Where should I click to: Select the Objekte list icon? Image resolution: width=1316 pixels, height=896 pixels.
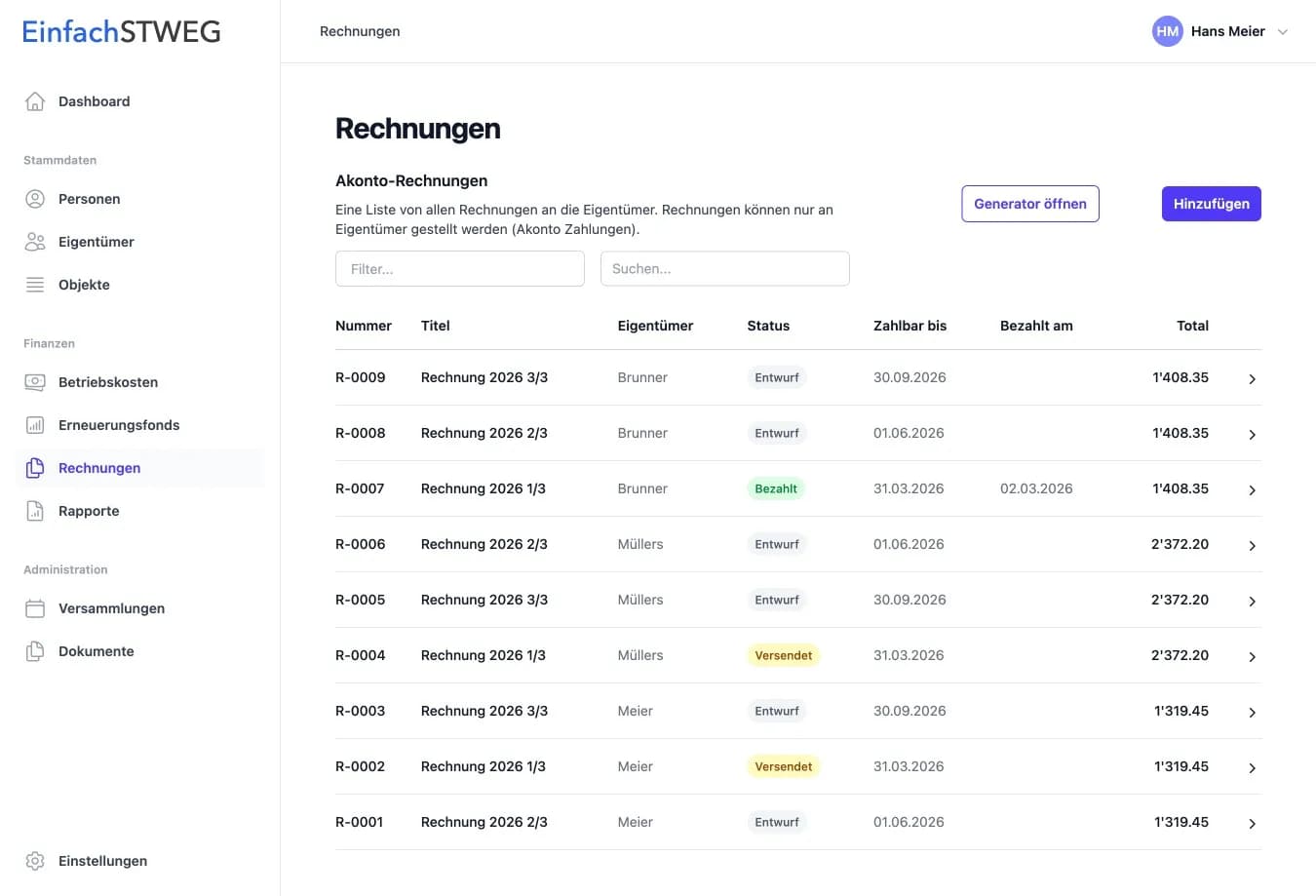click(x=35, y=285)
